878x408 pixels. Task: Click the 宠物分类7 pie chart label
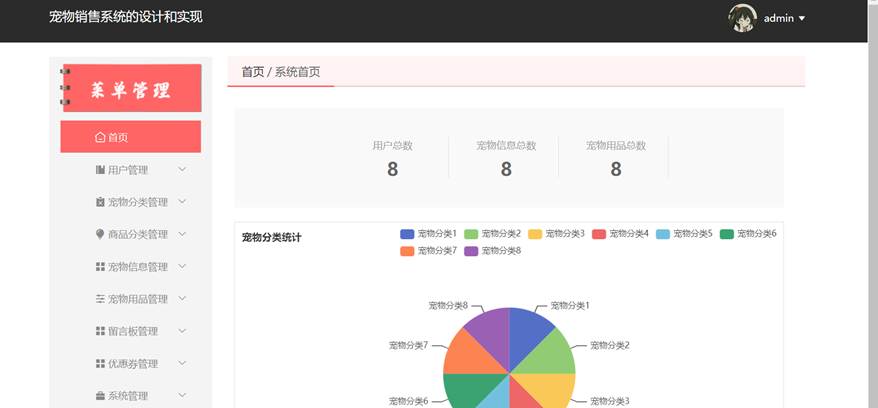(x=409, y=345)
